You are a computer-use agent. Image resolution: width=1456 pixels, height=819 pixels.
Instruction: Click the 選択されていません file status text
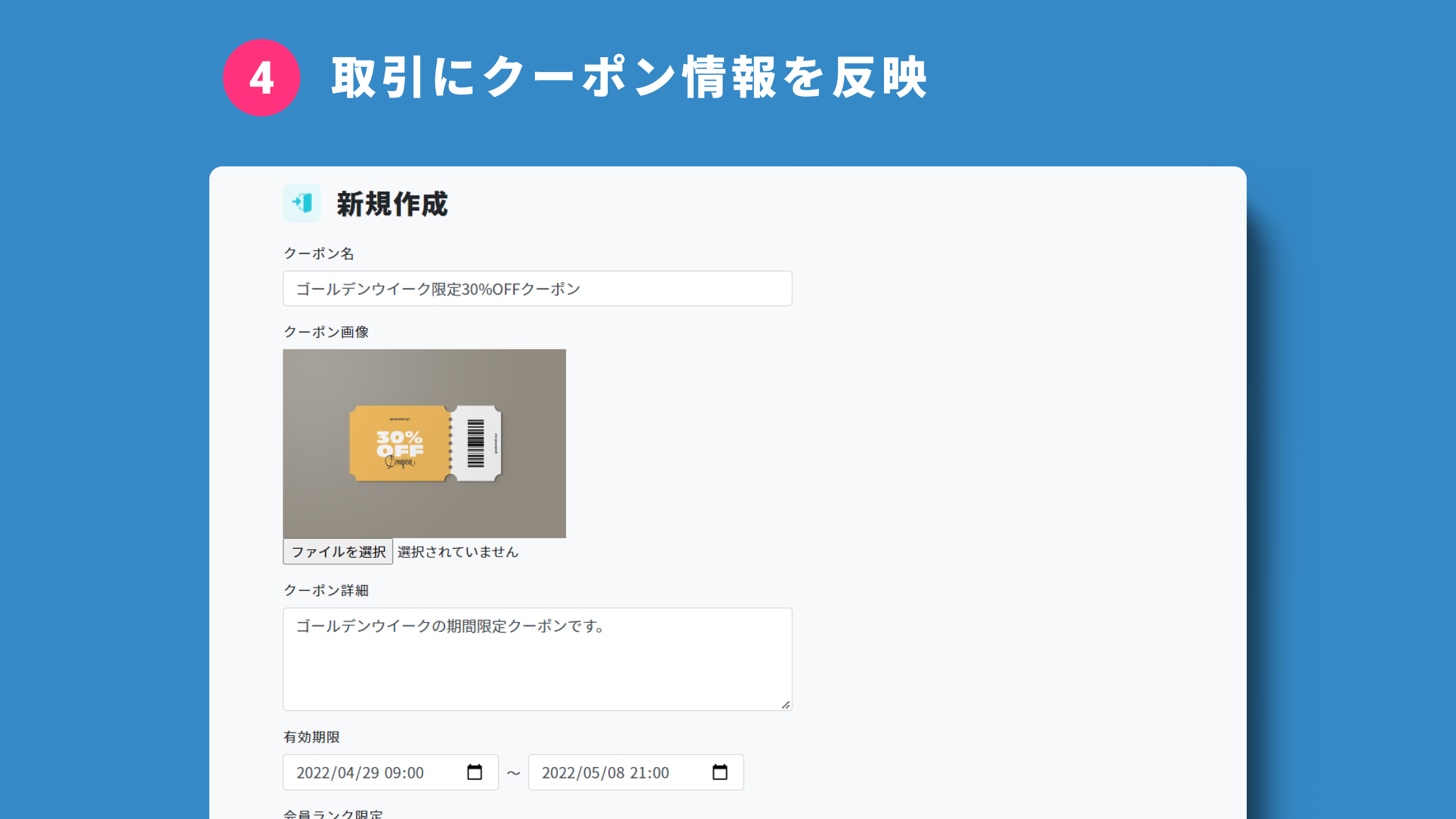[458, 552]
